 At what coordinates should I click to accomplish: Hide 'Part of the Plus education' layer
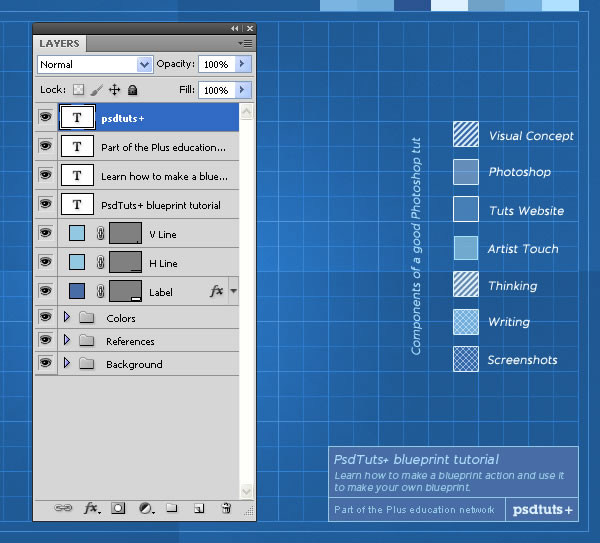(x=46, y=145)
